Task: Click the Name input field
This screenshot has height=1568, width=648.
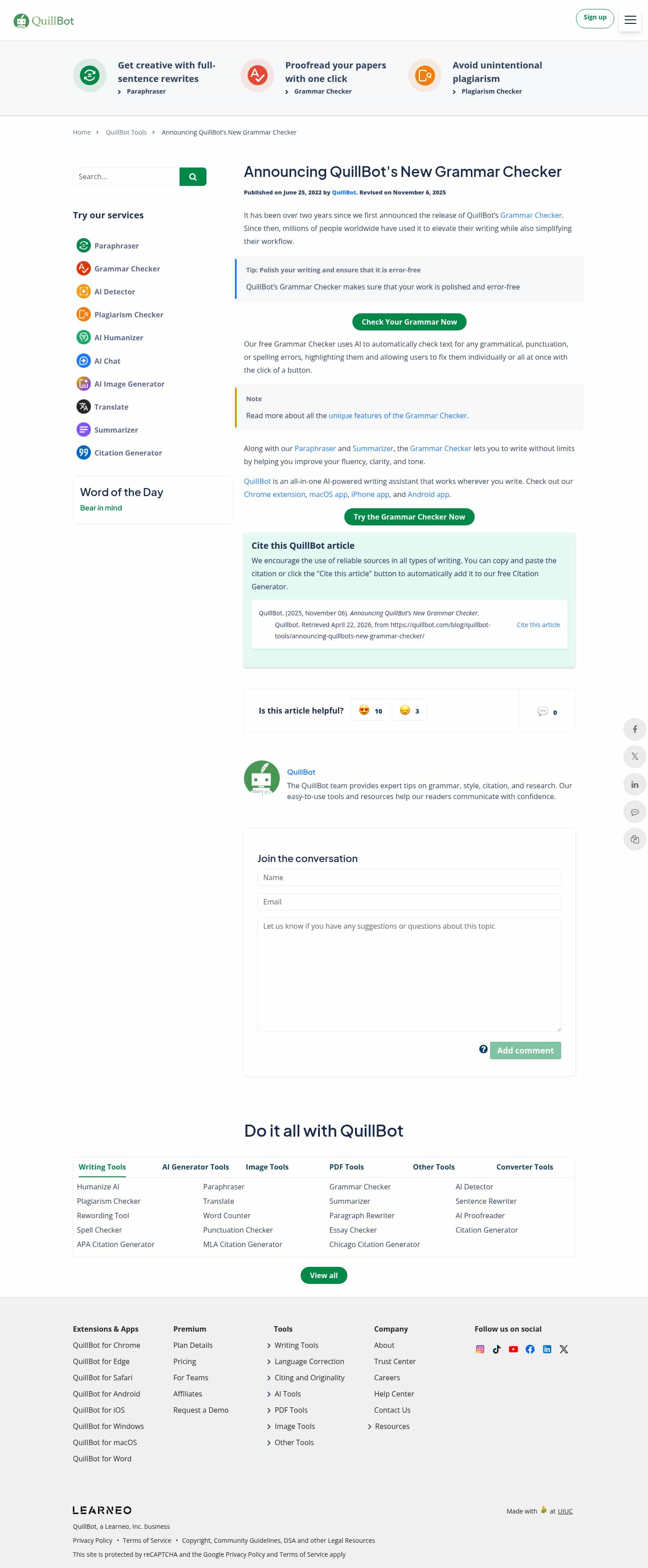Action: tap(409, 877)
